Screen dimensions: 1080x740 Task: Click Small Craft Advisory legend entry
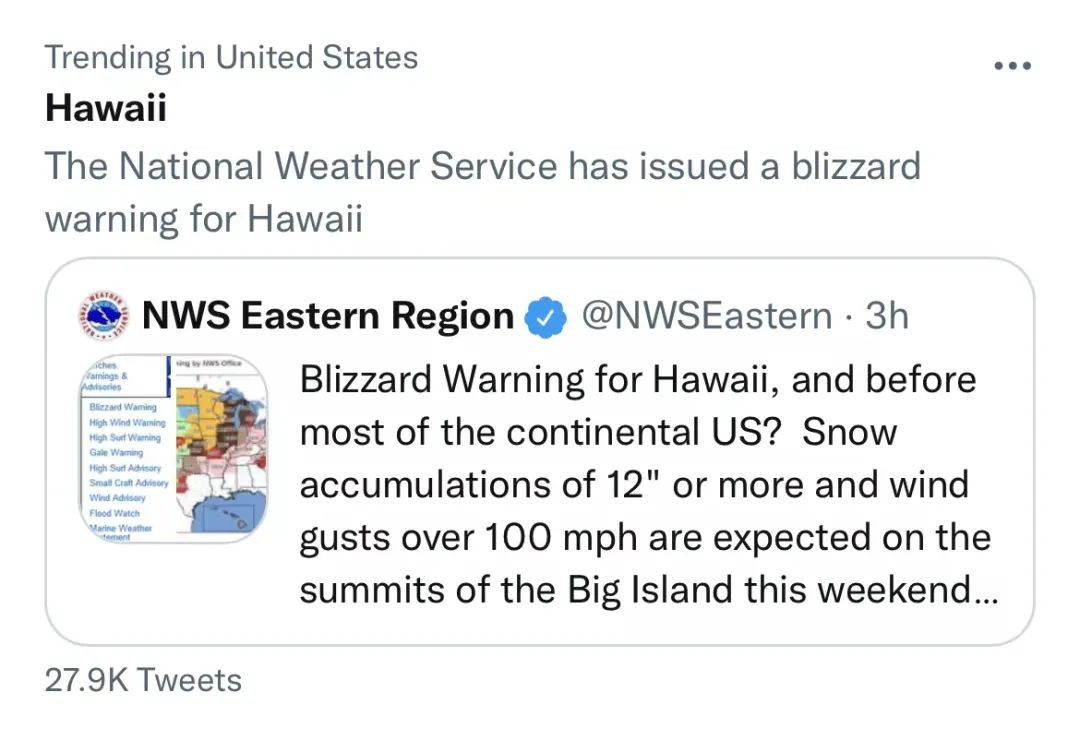coord(128,482)
